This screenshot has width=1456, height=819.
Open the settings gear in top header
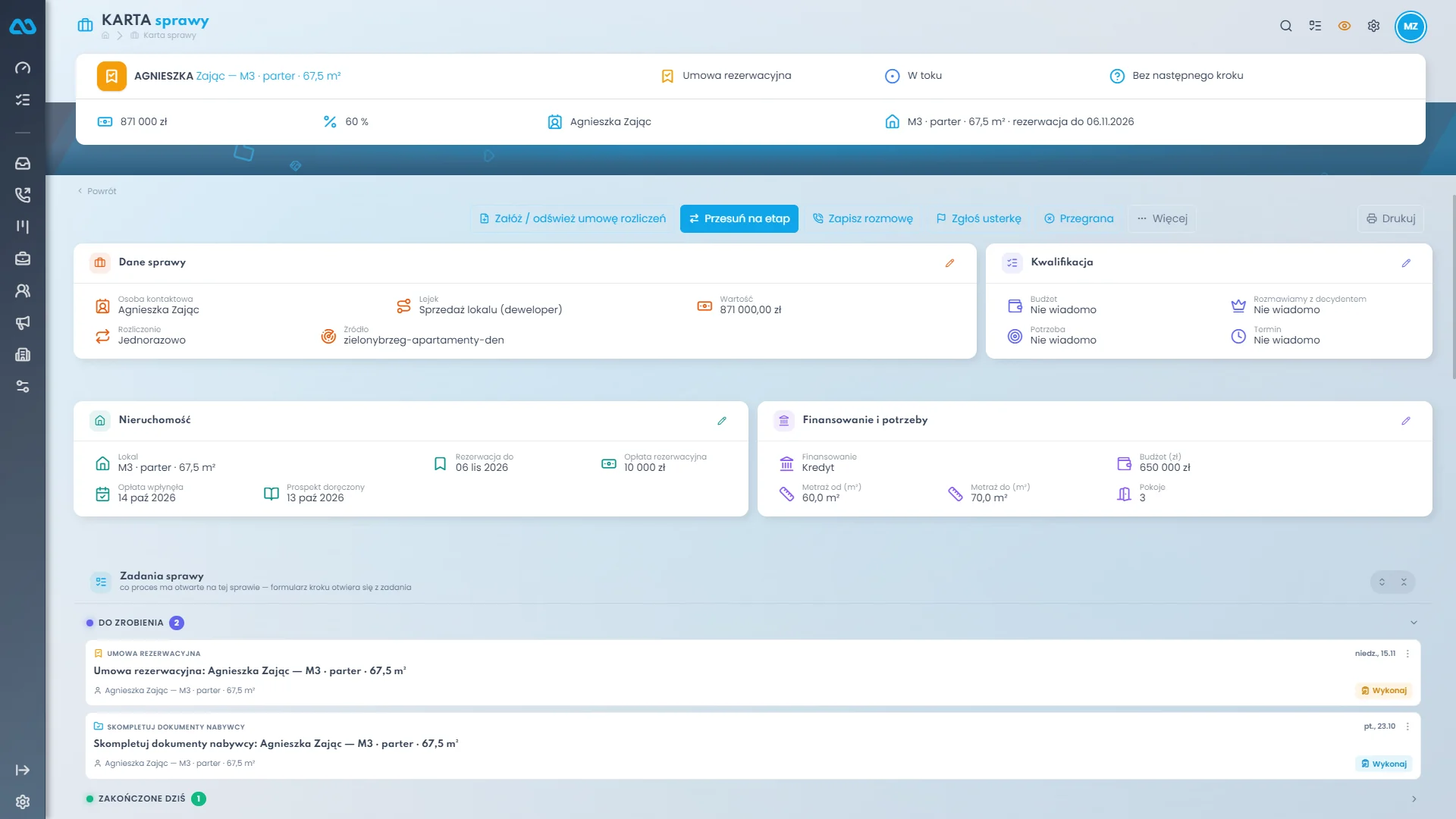pyautogui.click(x=1373, y=26)
